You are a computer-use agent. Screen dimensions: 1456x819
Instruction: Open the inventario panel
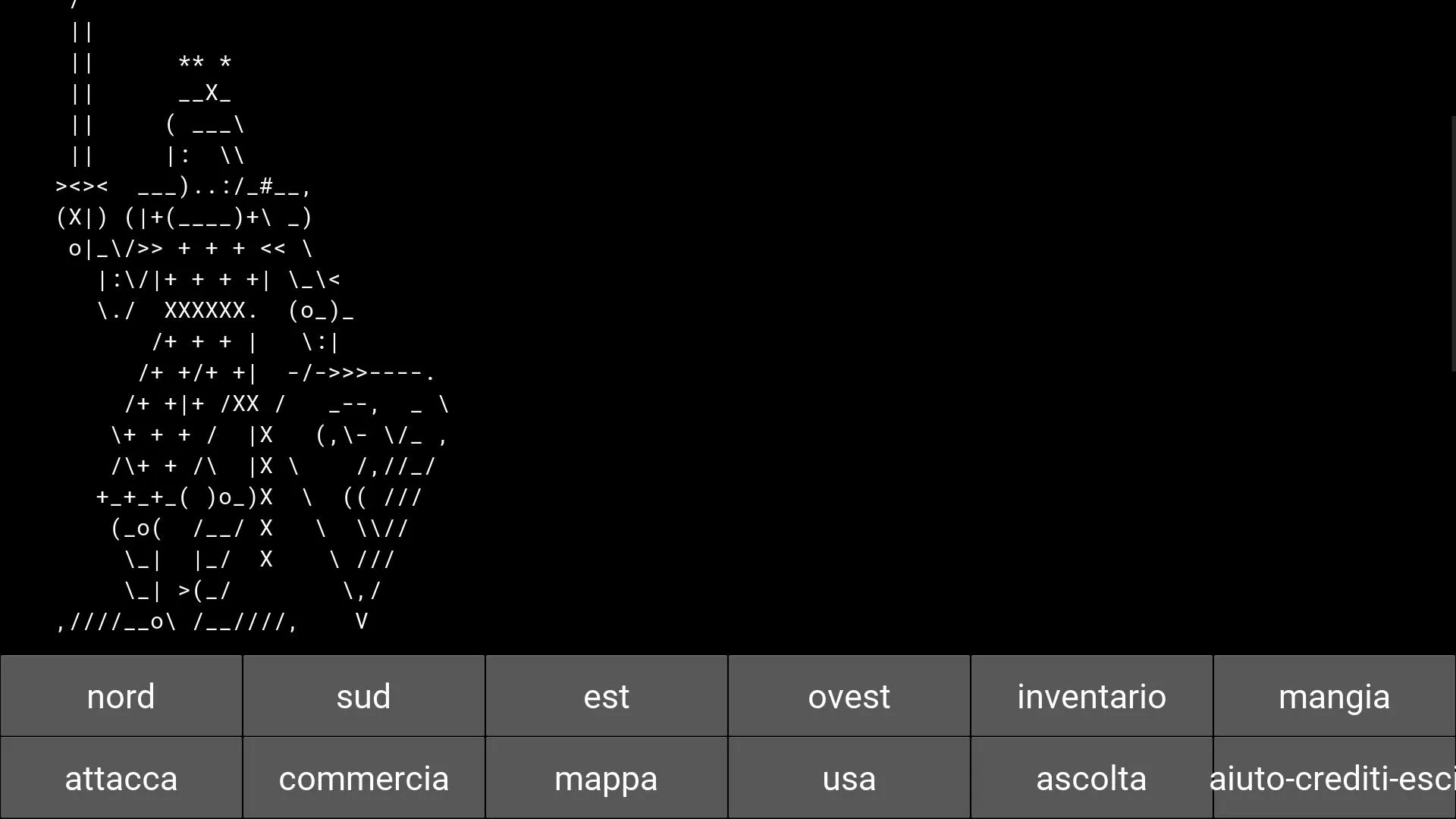coord(1092,696)
